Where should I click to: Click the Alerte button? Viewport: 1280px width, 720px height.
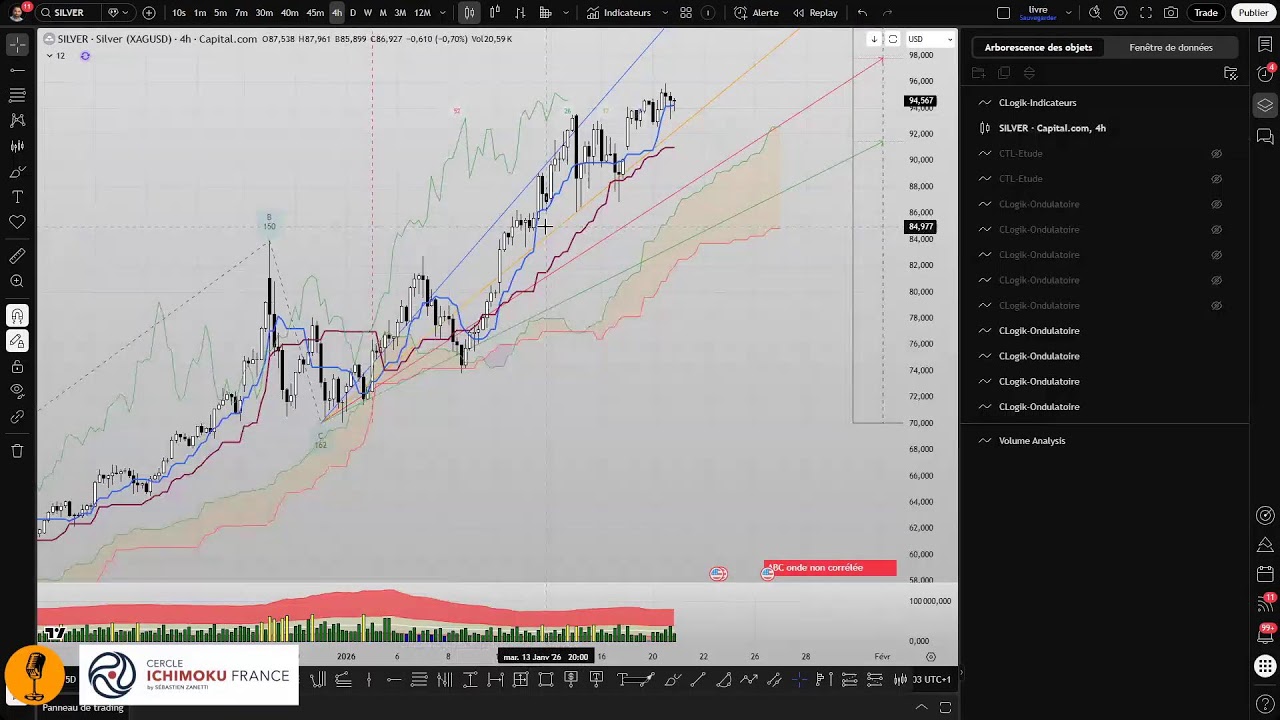[756, 13]
